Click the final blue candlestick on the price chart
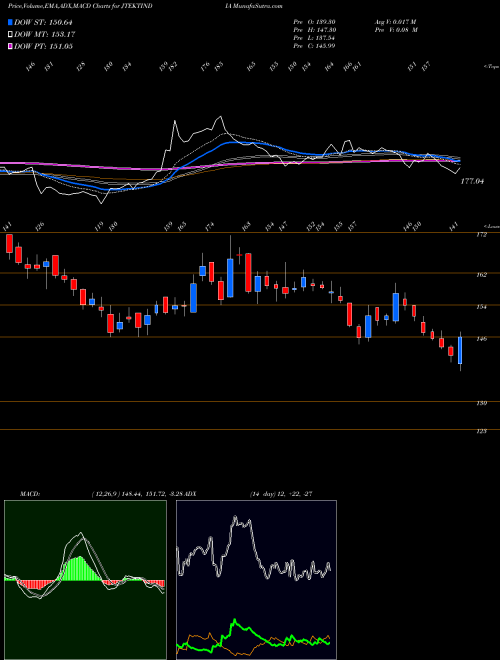The height and width of the screenshot is (660, 500). click(460, 351)
